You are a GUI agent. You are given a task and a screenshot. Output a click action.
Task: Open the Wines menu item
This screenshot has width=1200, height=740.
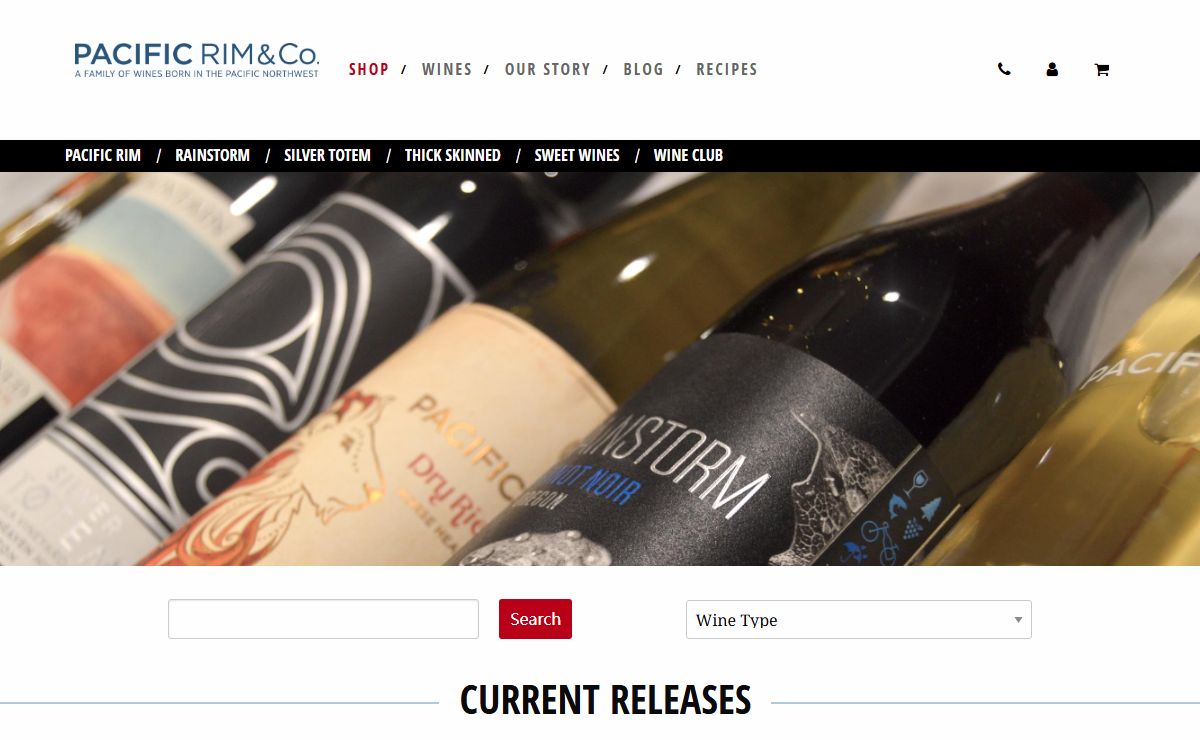tap(447, 69)
